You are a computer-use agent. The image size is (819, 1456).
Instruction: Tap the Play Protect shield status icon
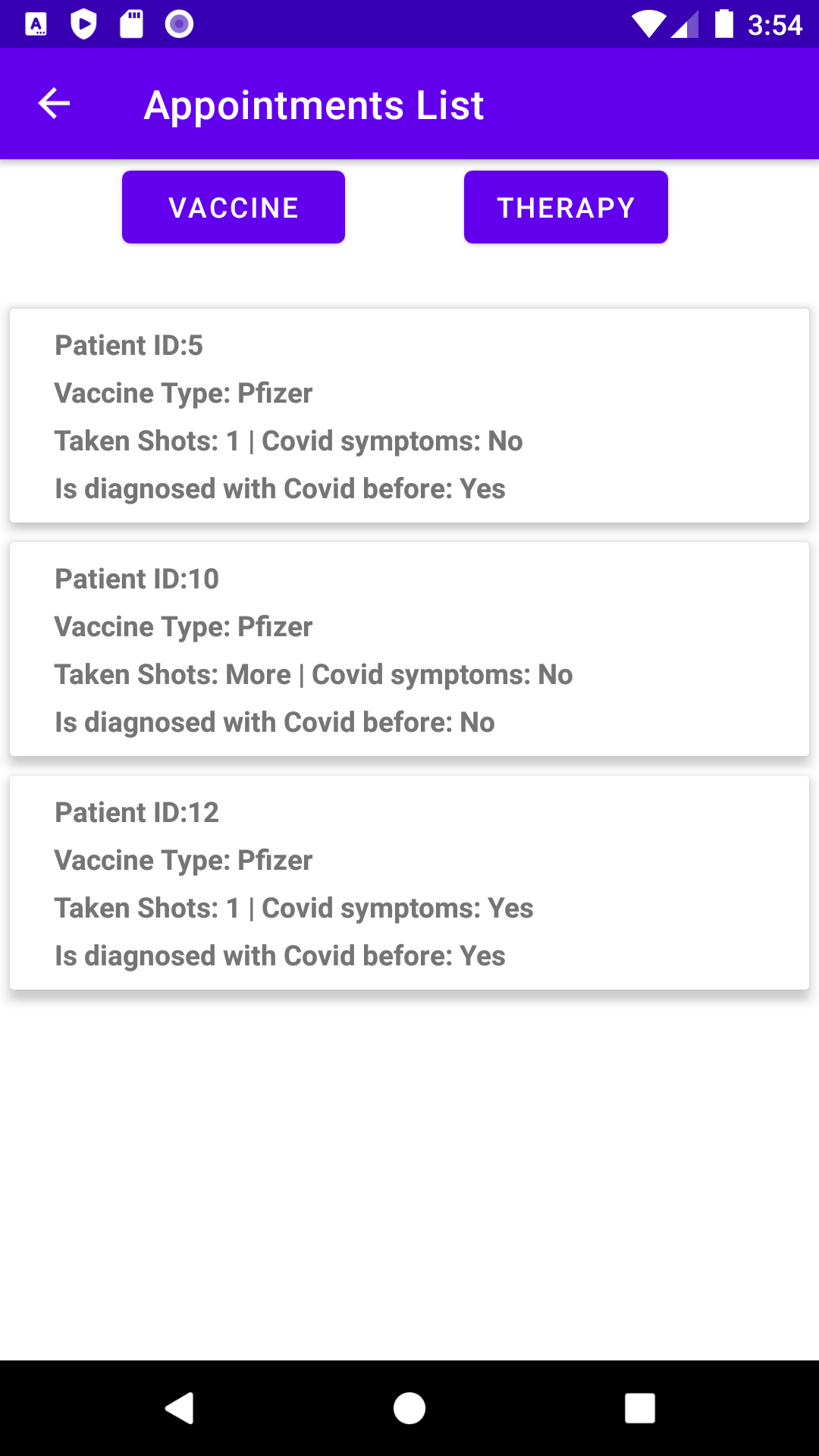pyautogui.click(x=83, y=24)
